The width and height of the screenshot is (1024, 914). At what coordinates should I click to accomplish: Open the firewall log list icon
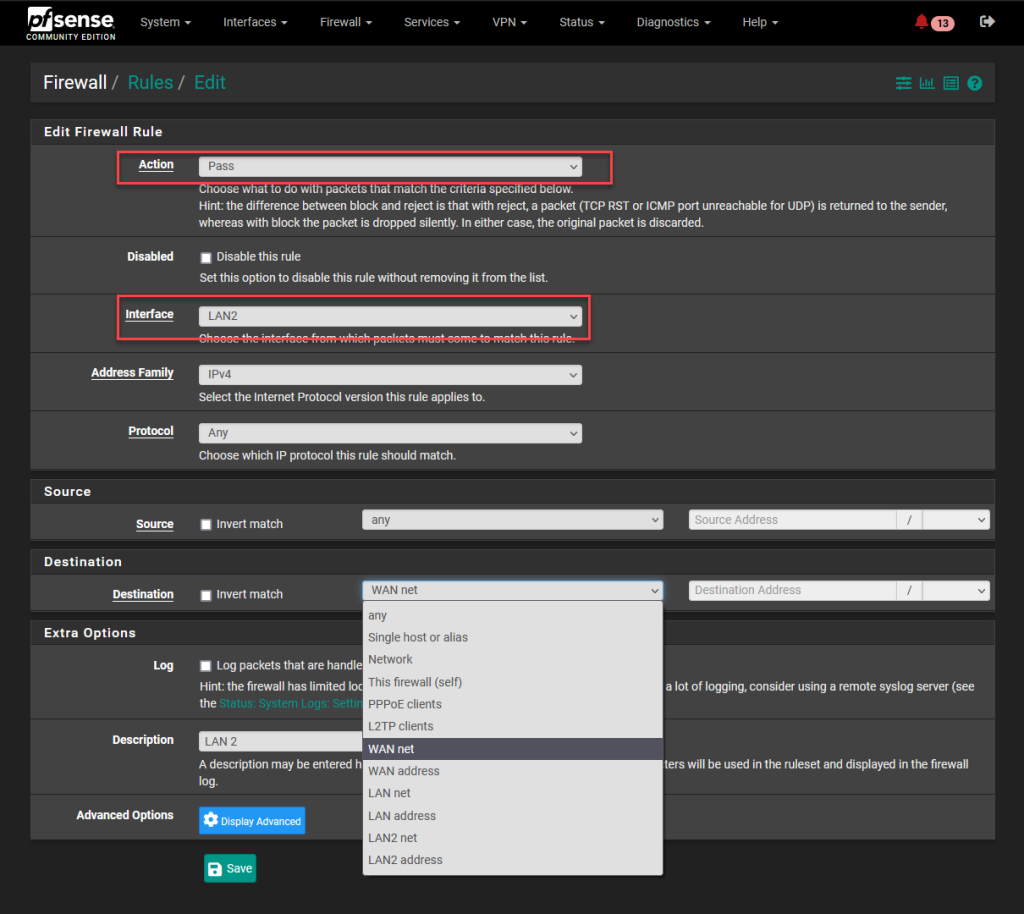pos(951,83)
